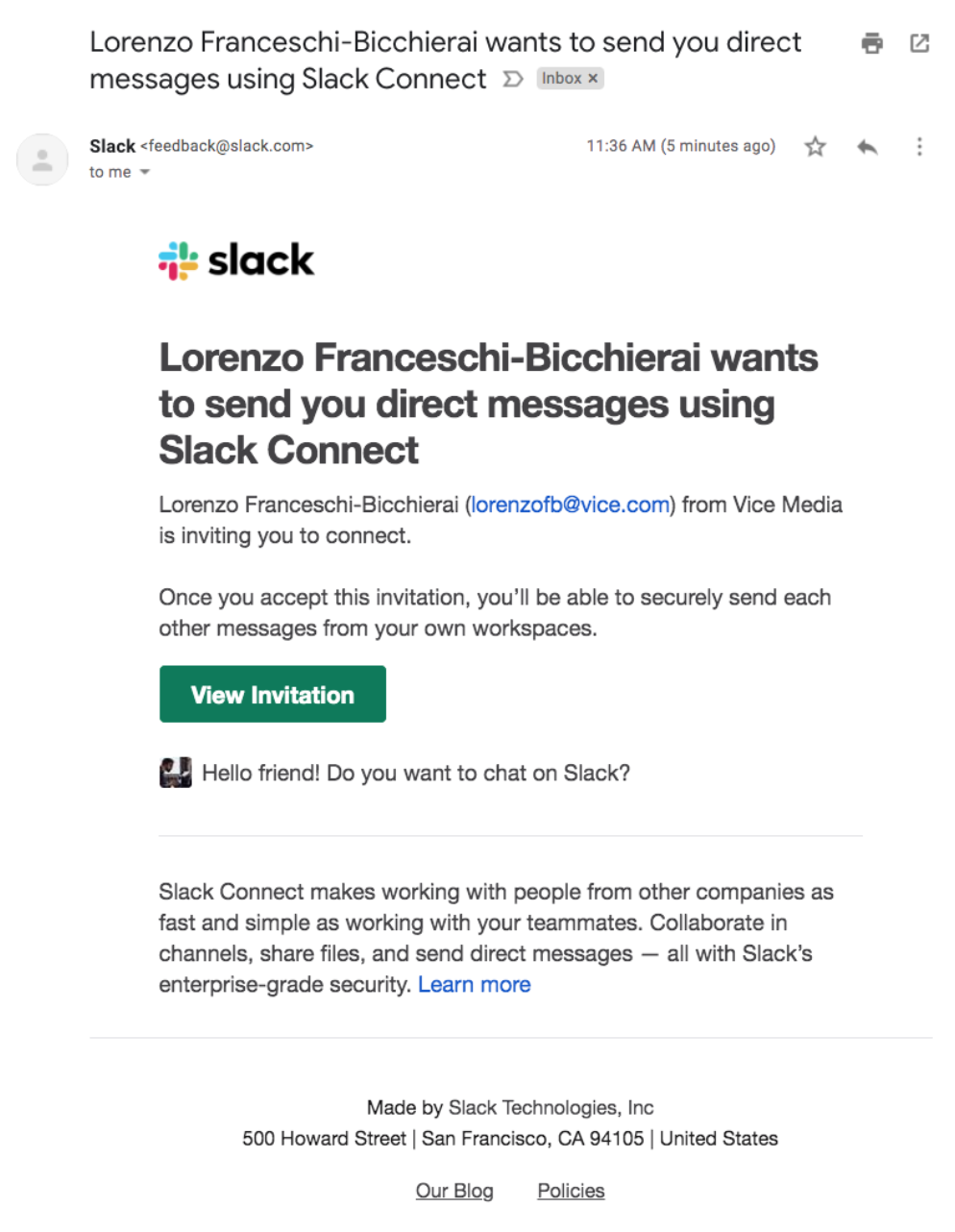955x1232 pixels.
Task: Click the Slack sender name
Action: click(x=112, y=146)
